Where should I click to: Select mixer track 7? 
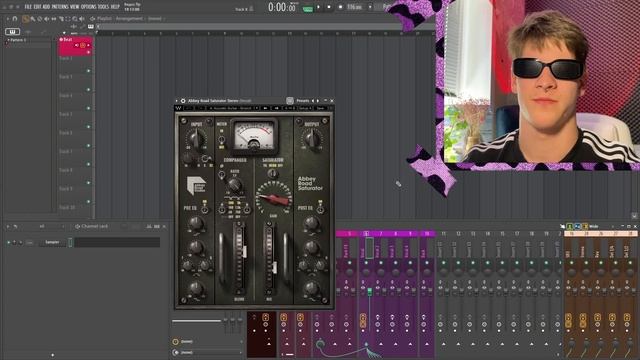tap(381, 233)
